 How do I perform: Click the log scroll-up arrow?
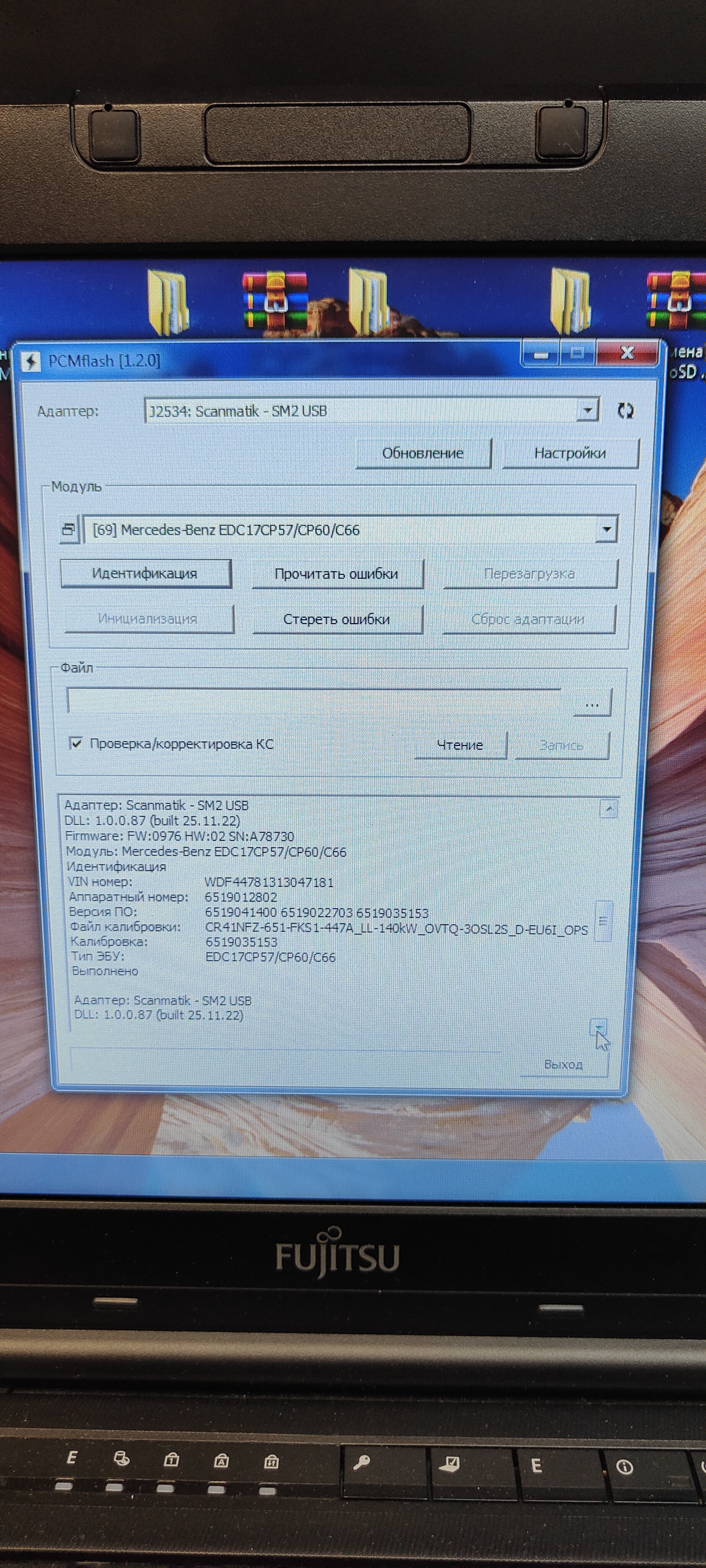coord(608,809)
